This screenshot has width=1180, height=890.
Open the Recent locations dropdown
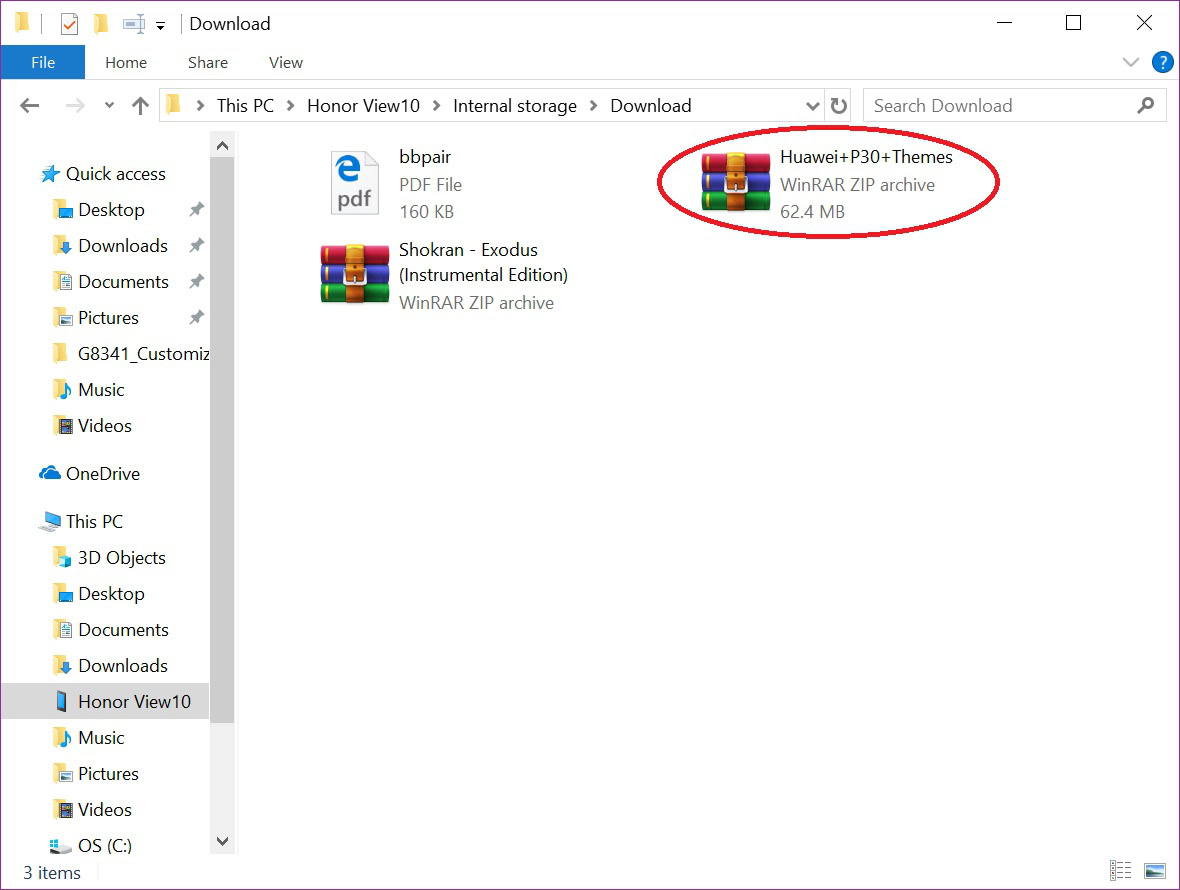click(109, 105)
